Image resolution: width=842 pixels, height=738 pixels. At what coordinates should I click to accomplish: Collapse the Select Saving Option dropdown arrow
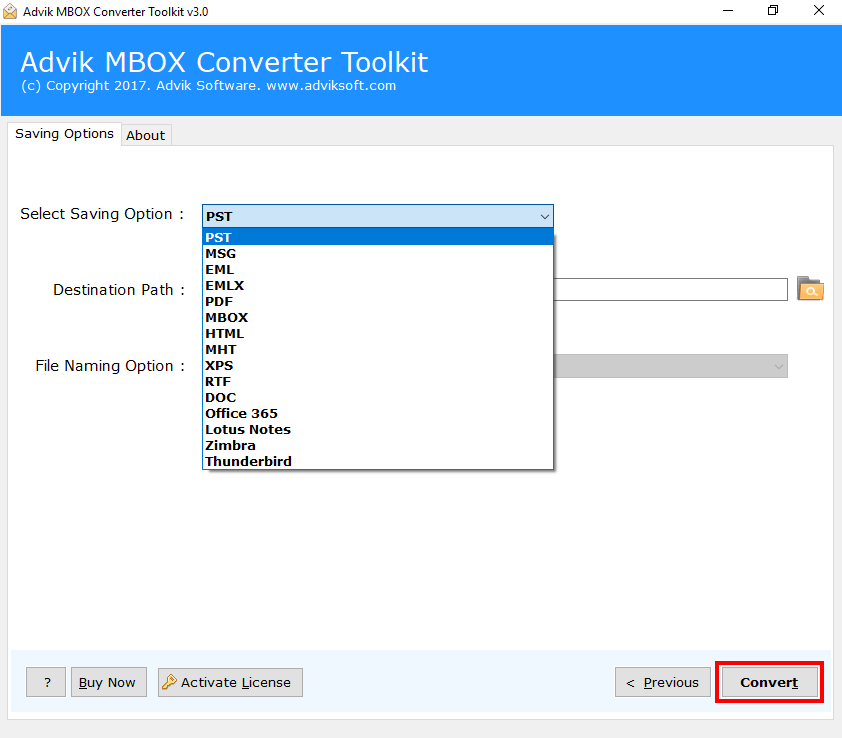(544, 216)
